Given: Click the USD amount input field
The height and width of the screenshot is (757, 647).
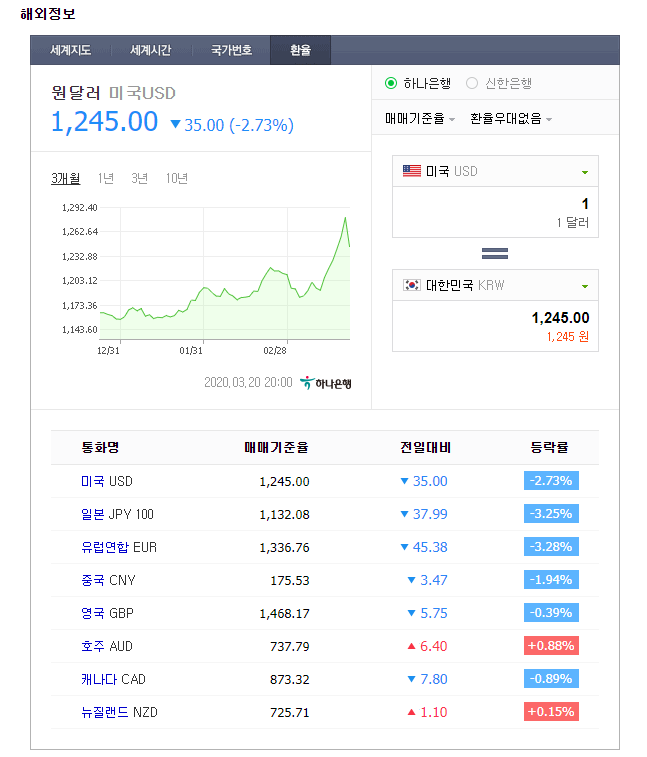Looking at the screenshot, I should tap(495, 212).
